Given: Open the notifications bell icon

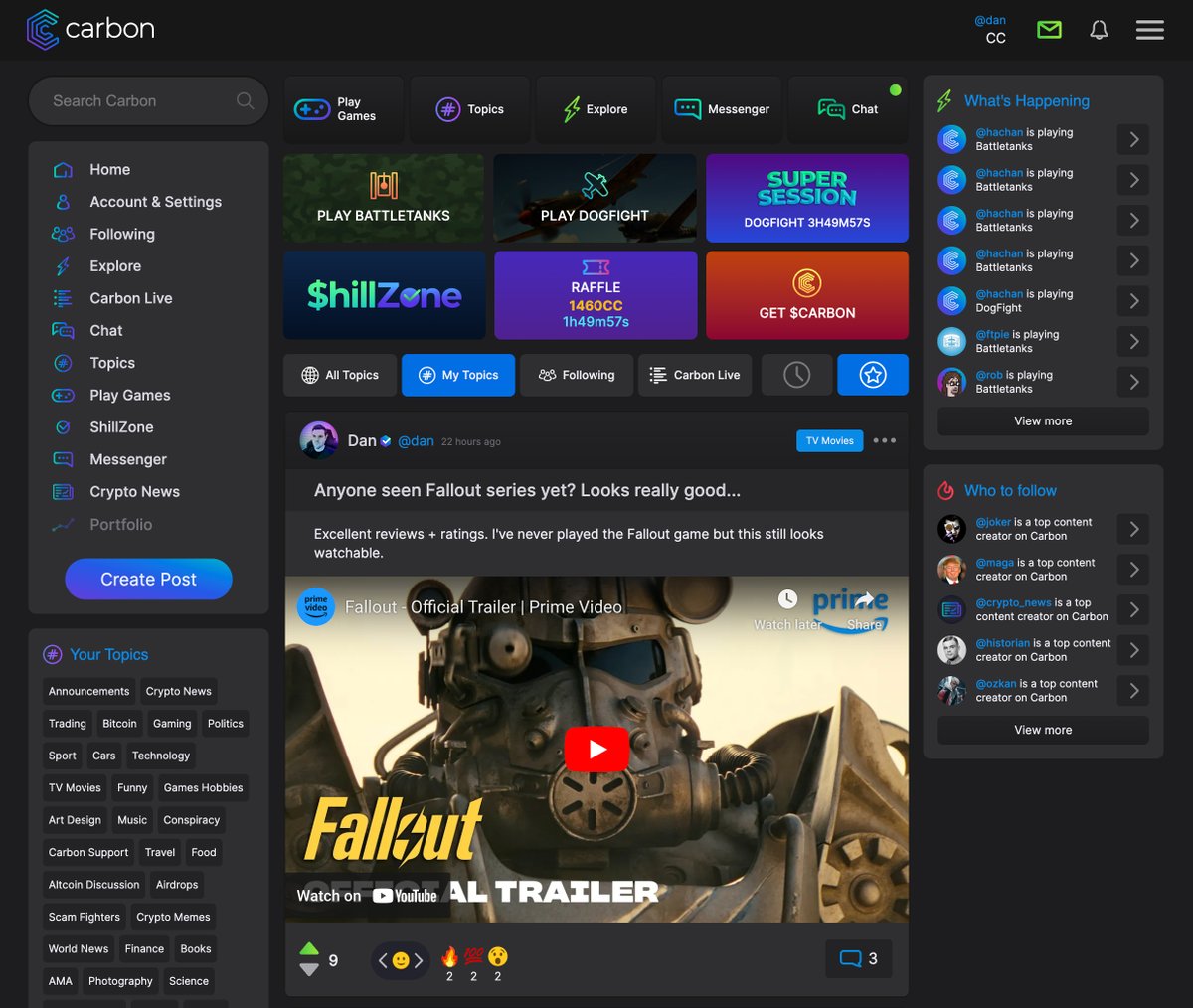Looking at the screenshot, I should [x=1099, y=30].
